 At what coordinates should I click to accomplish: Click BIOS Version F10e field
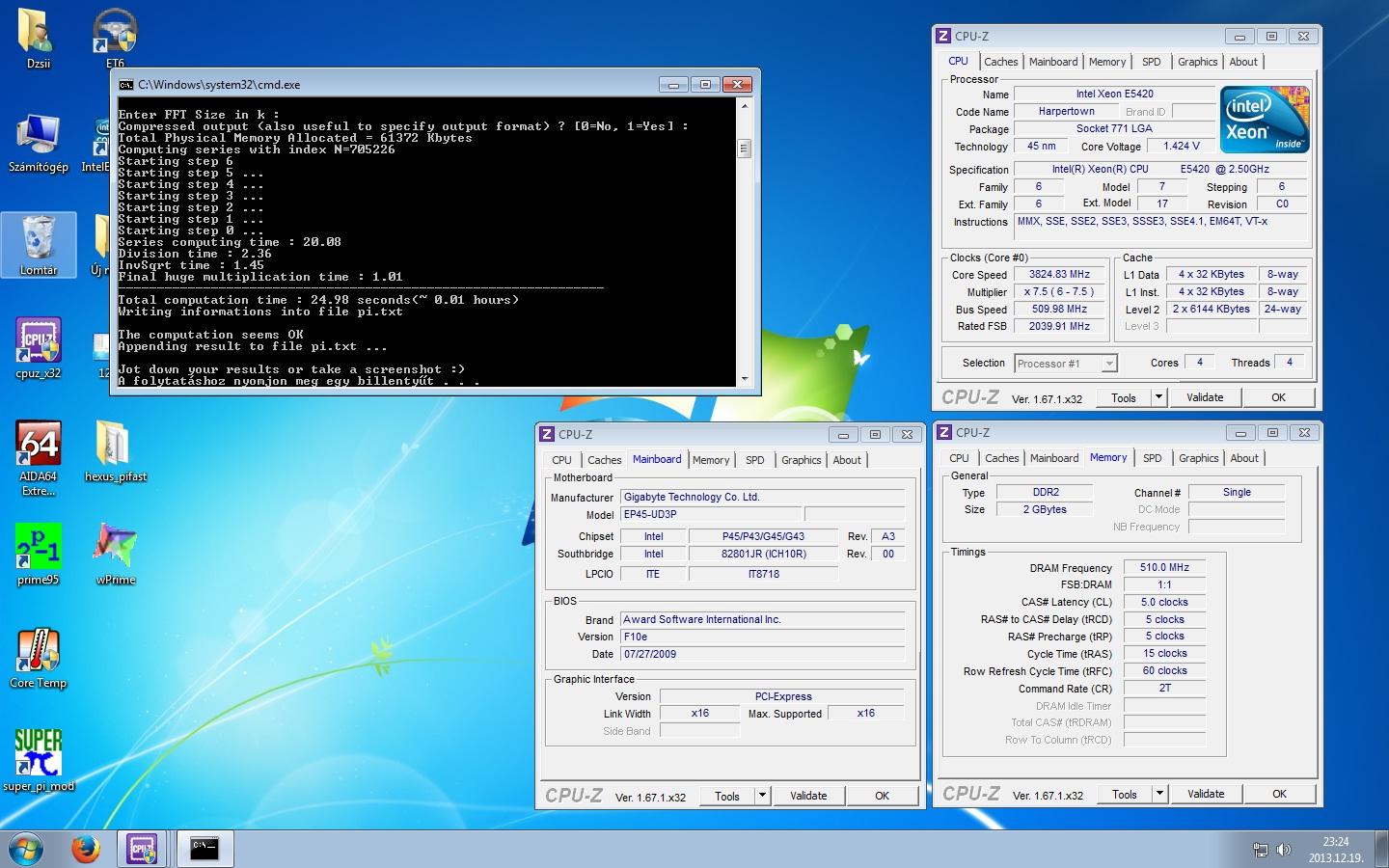pyautogui.click(x=762, y=637)
